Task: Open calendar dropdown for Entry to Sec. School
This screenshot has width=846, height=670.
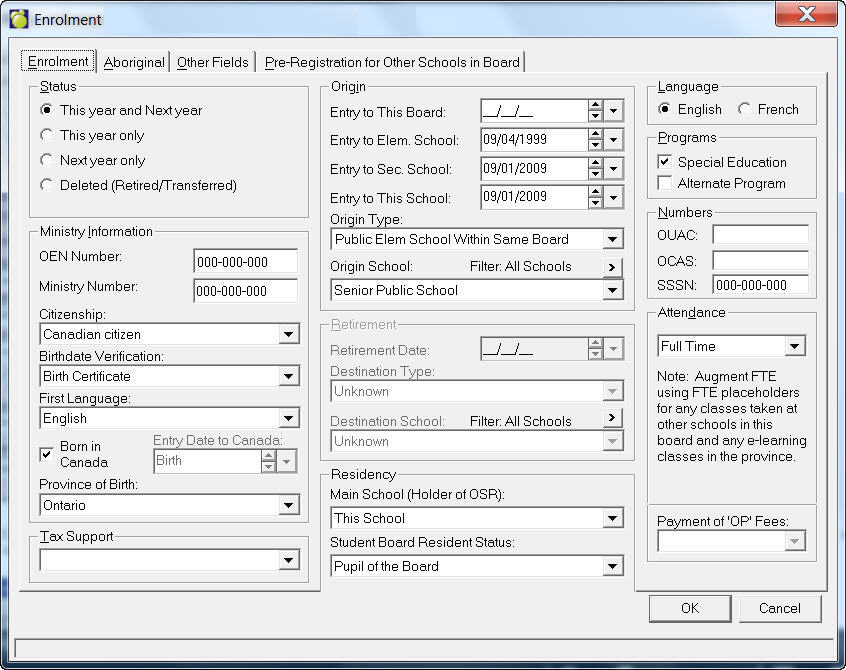Action: tap(614, 169)
